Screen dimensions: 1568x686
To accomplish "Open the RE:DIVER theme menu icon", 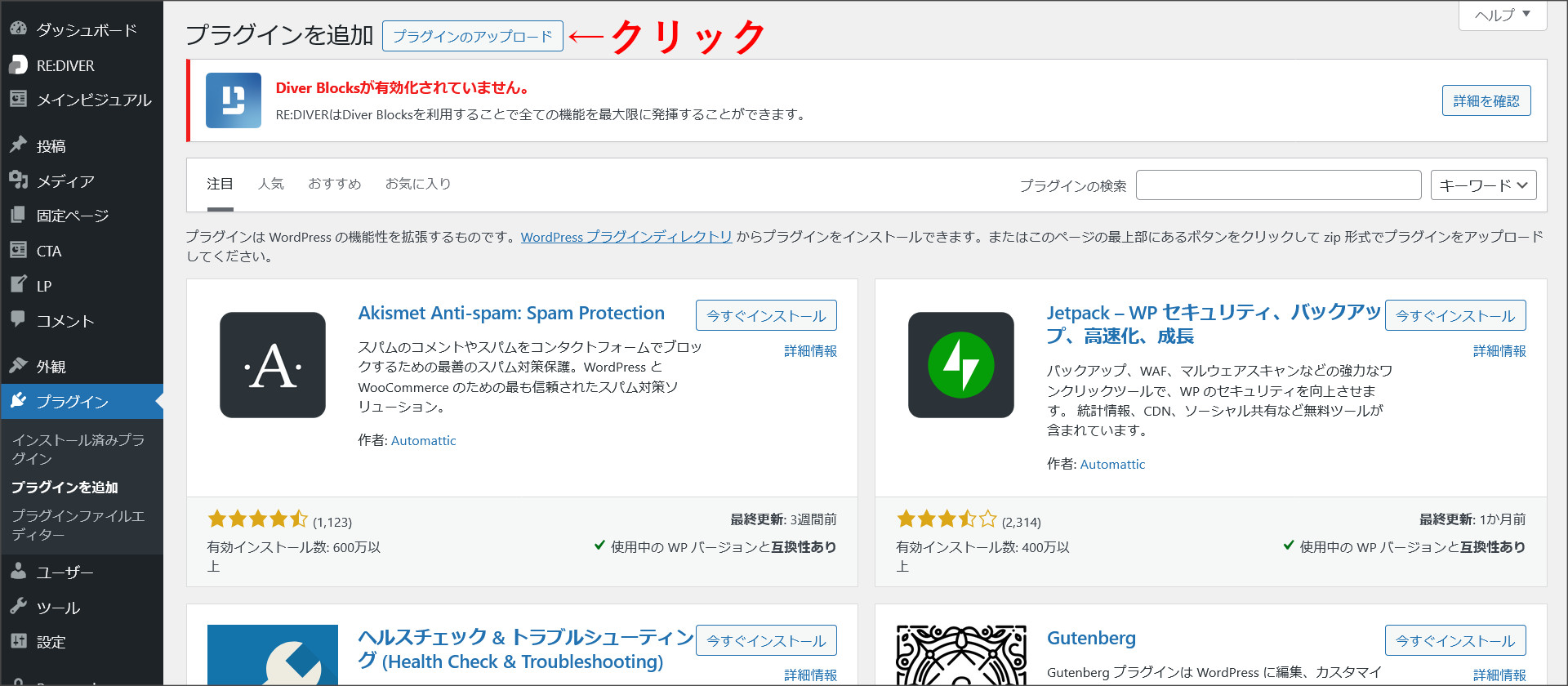I will click(x=18, y=65).
